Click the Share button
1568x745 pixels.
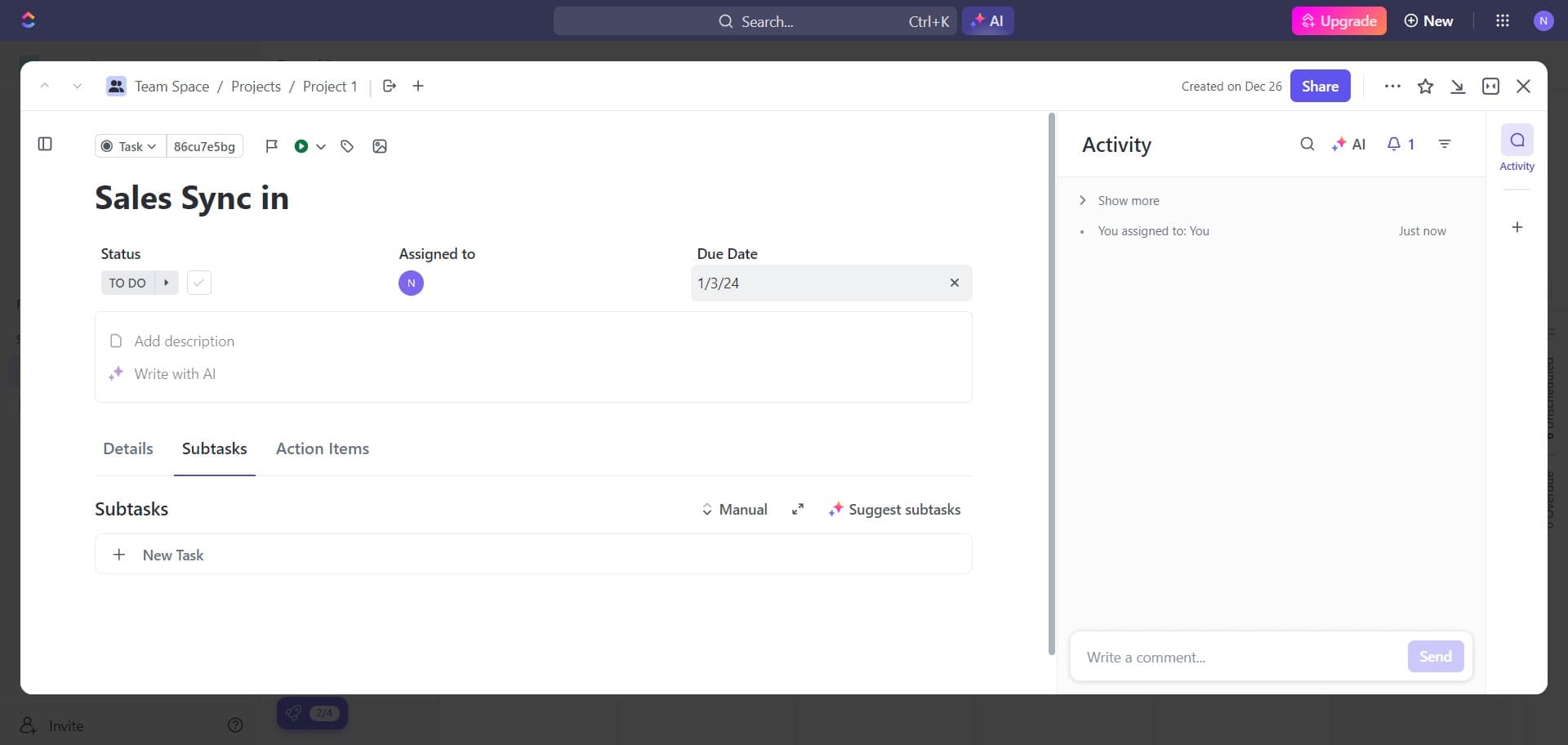(x=1320, y=87)
